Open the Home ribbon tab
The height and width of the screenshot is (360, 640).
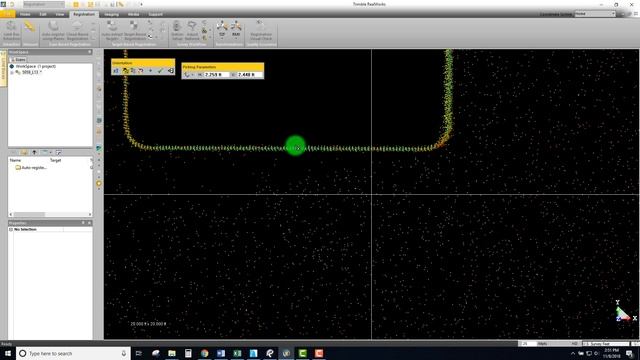25,14
